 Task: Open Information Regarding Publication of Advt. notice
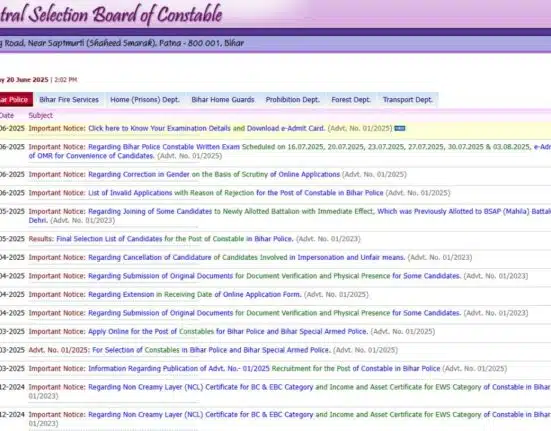pyautogui.click(x=264, y=368)
